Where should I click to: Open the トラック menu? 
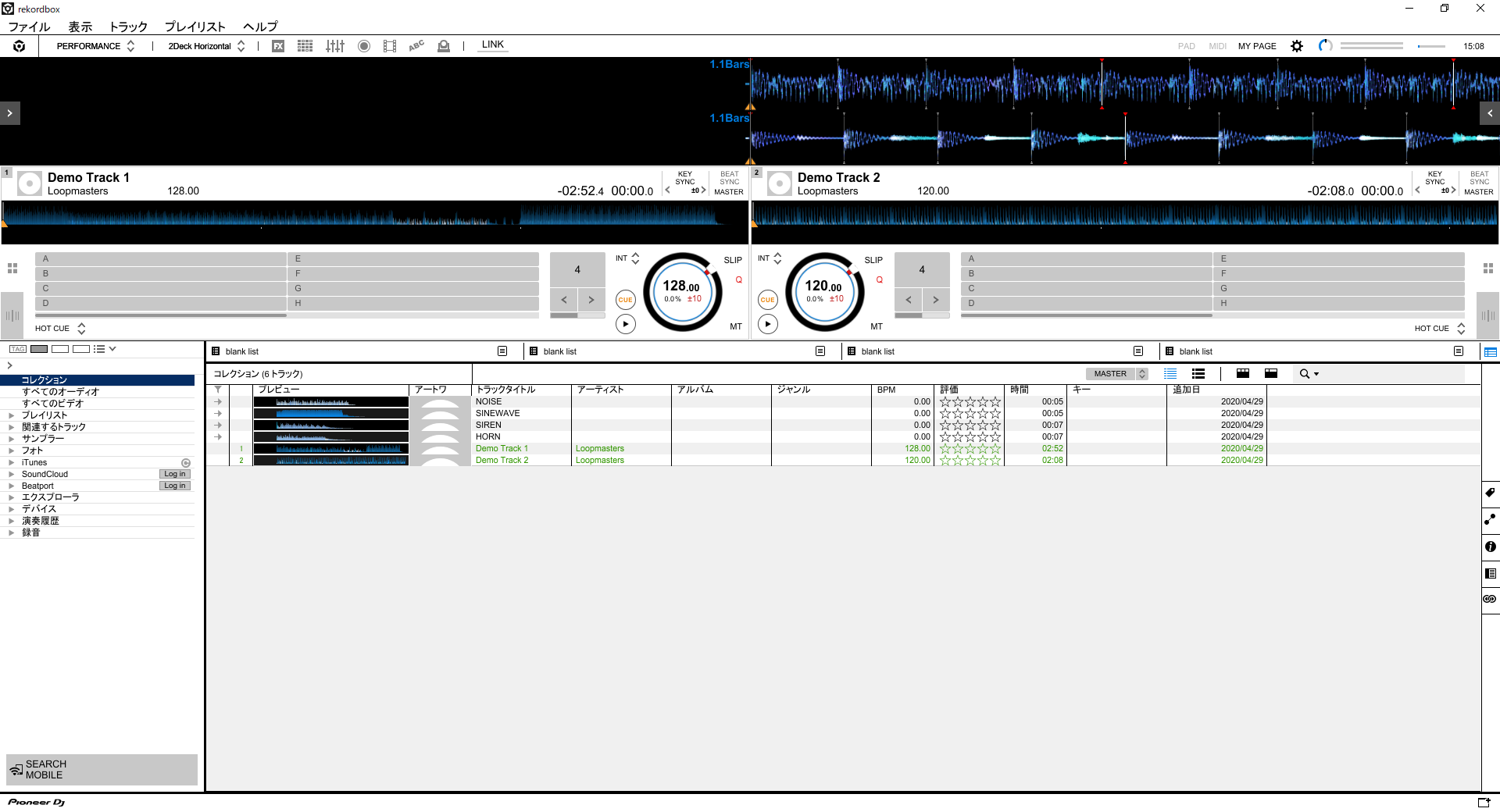(128, 27)
